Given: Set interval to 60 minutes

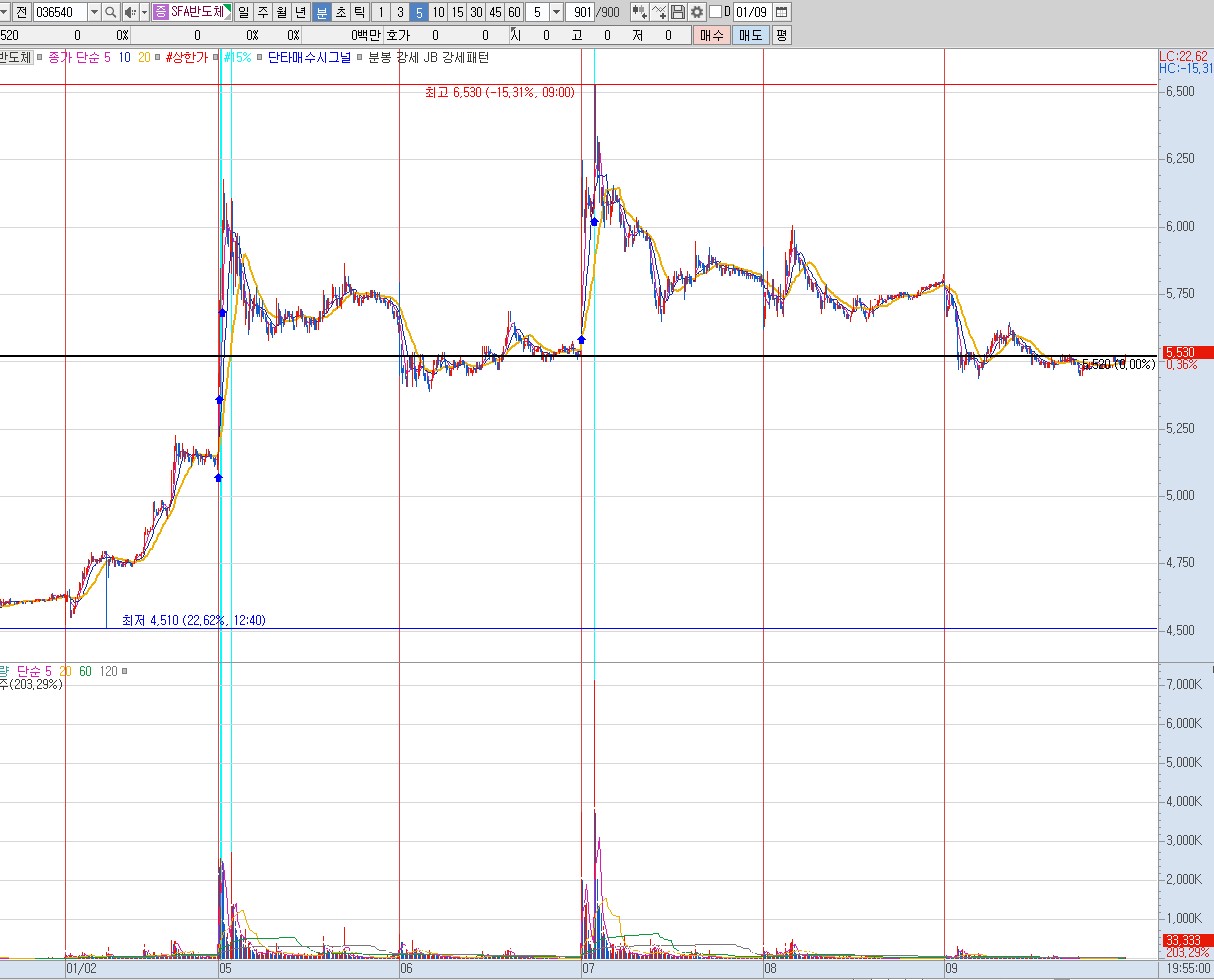Looking at the screenshot, I should [514, 12].
